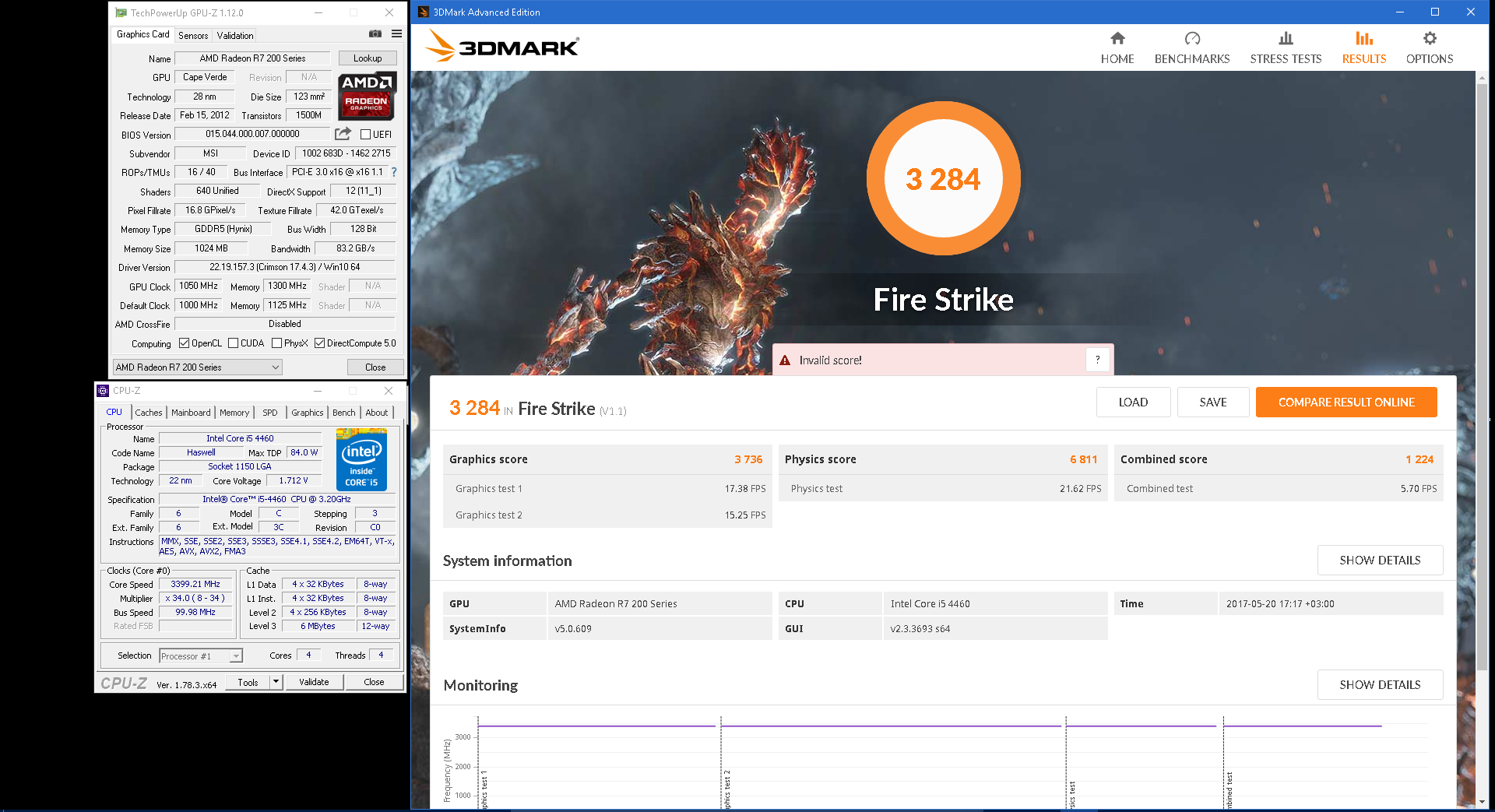
Task: Click the Lookup button in GPU-Z
Action: tap(368, 58)
